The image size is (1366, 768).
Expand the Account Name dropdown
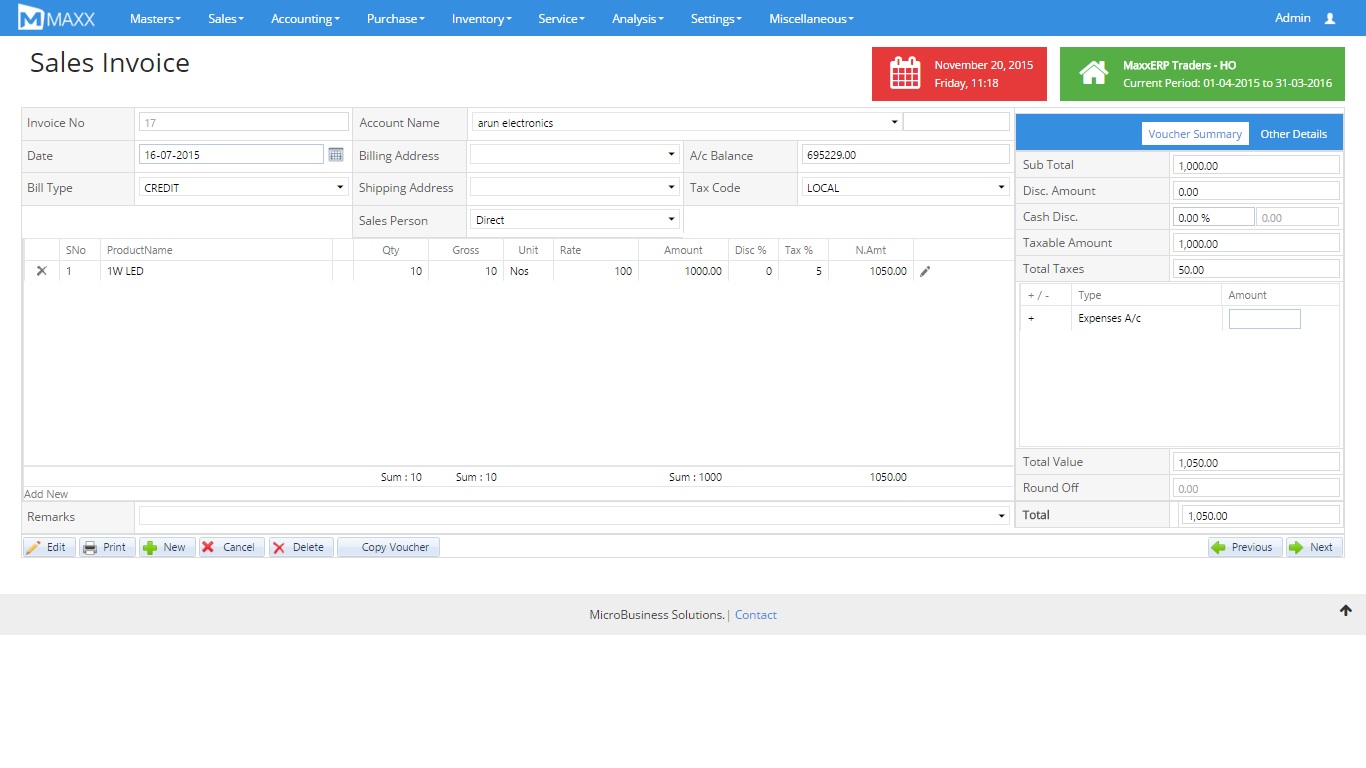687,123
